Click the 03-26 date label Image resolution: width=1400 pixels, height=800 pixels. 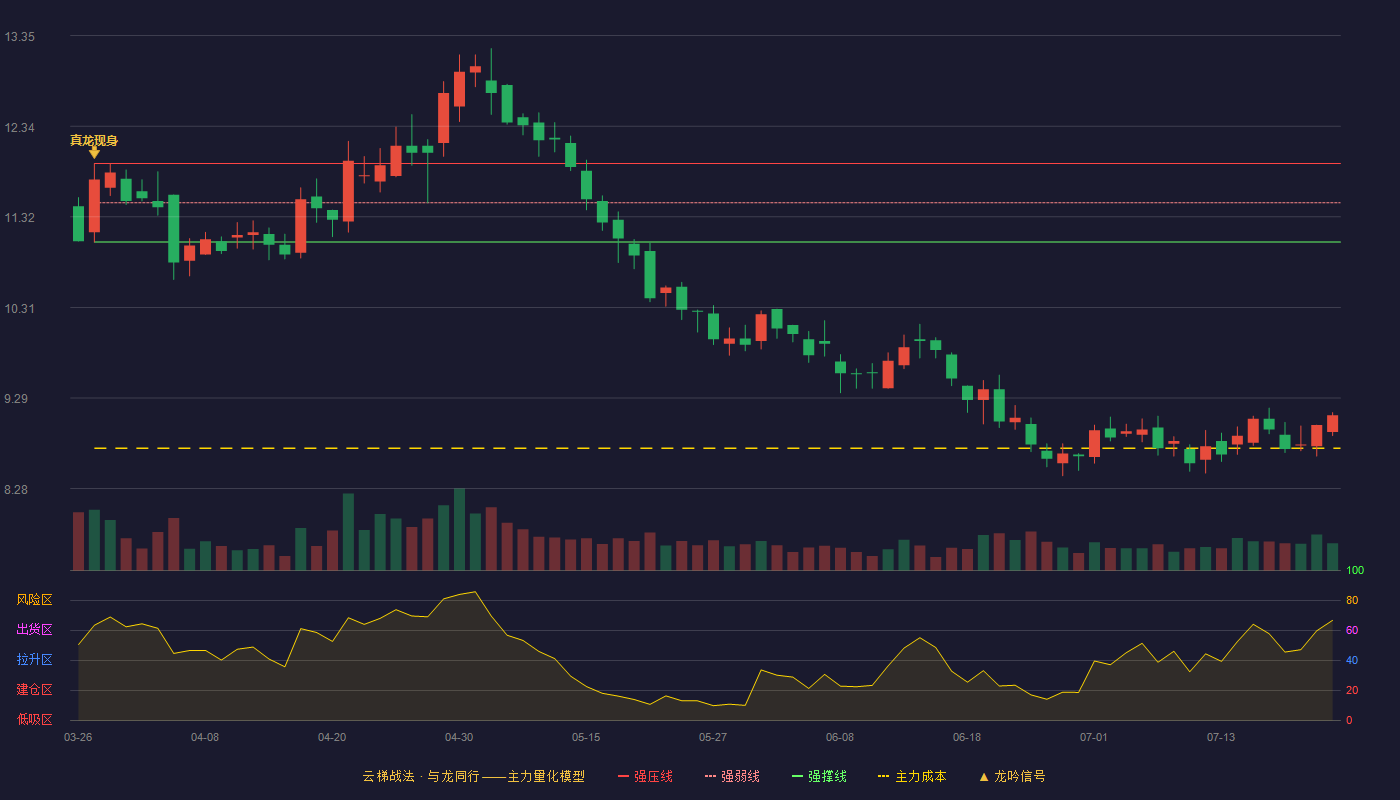78,737
